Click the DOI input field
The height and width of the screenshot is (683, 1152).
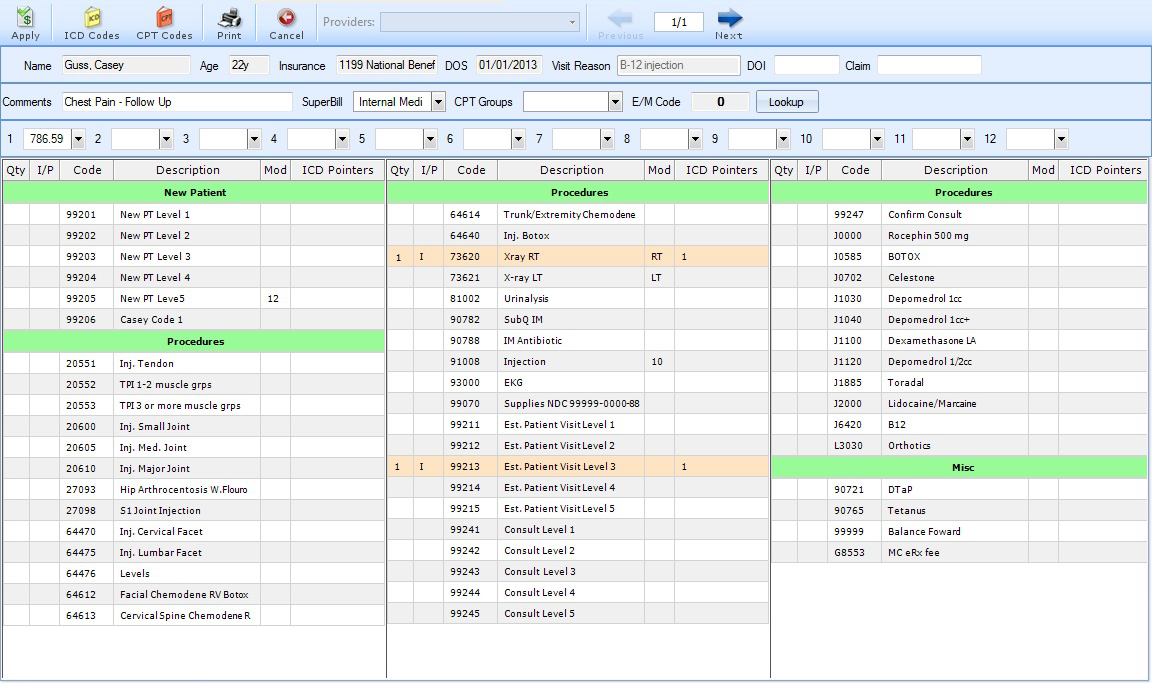pyautogui.click(x=806, y=66)
